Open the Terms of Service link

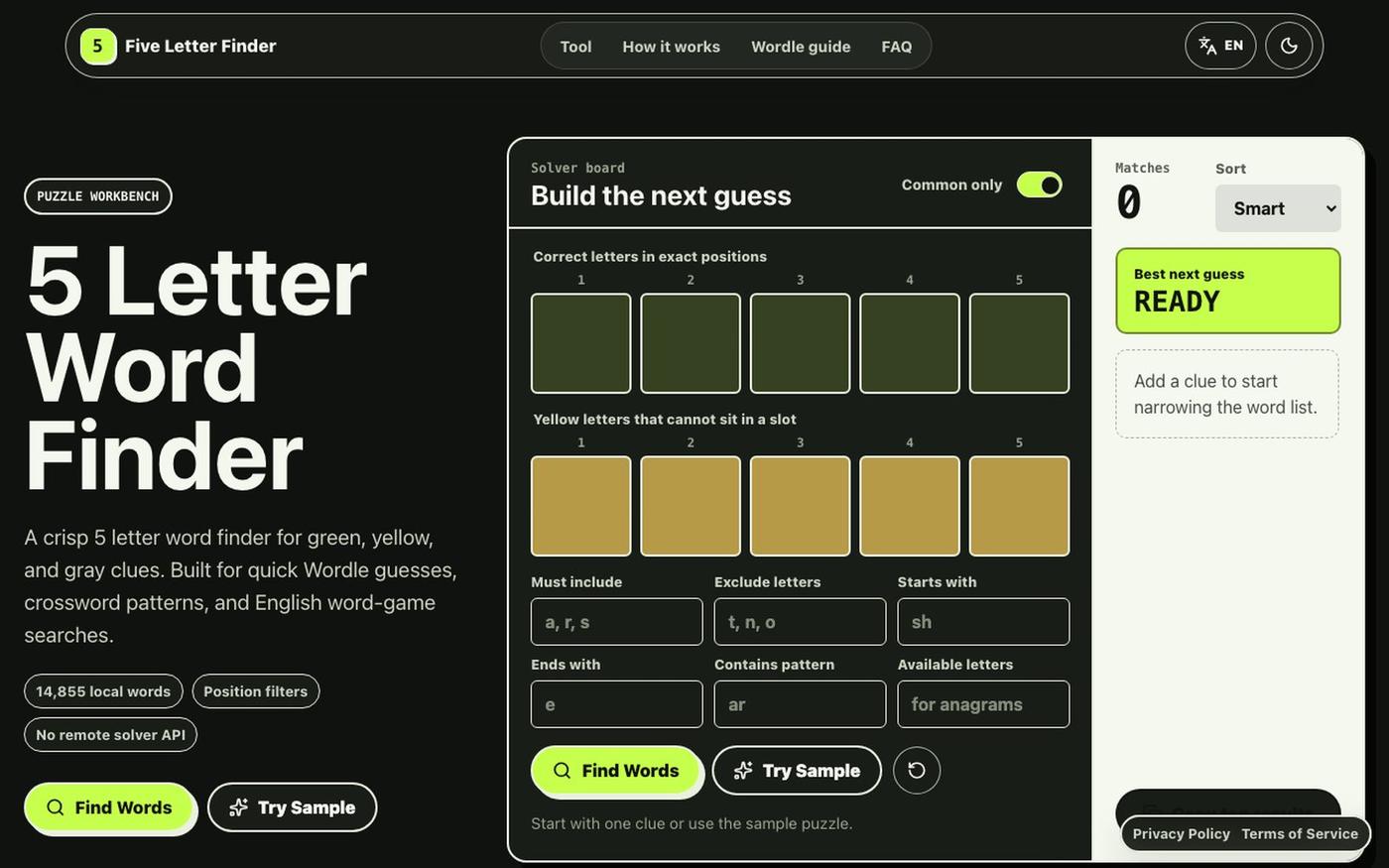pos(1300,834)
